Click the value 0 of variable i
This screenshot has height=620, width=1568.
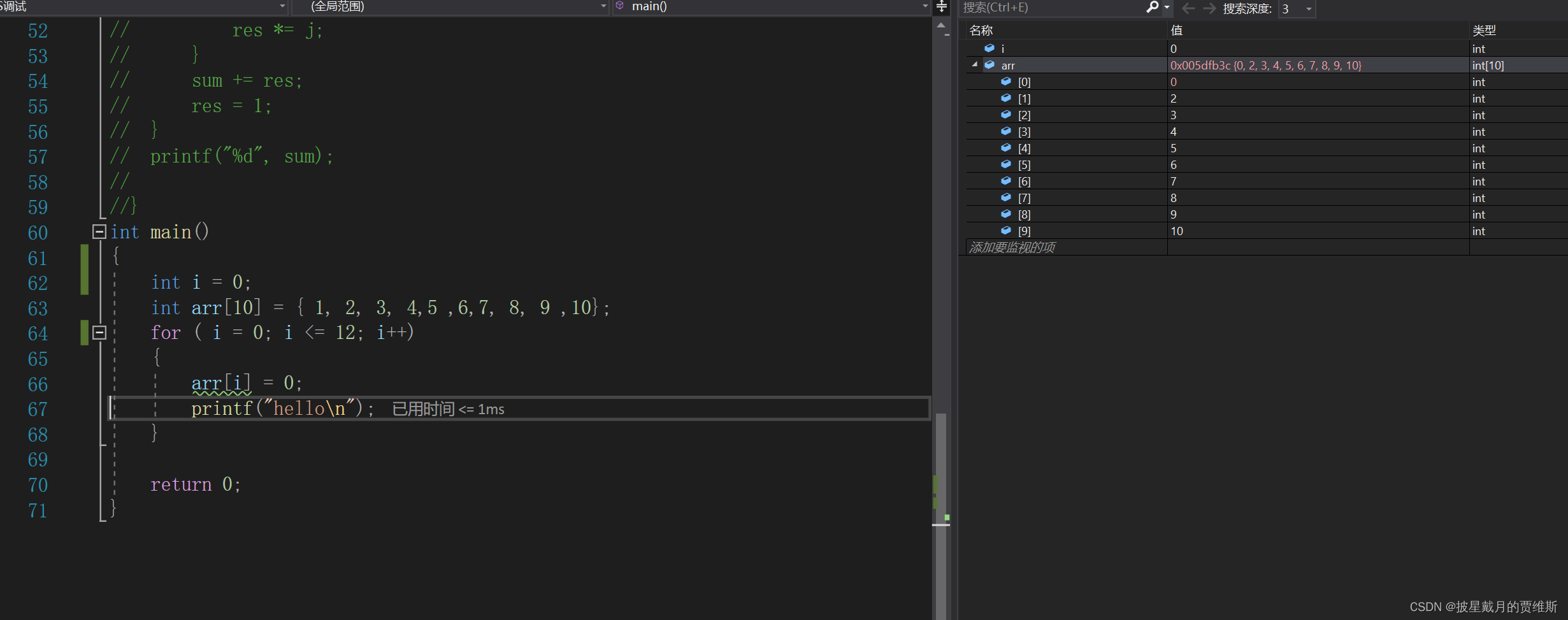(x=1174, y=48)
